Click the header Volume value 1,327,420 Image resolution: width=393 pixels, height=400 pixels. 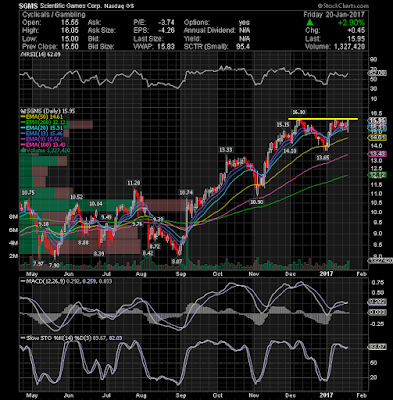click(x=349, y=46)
